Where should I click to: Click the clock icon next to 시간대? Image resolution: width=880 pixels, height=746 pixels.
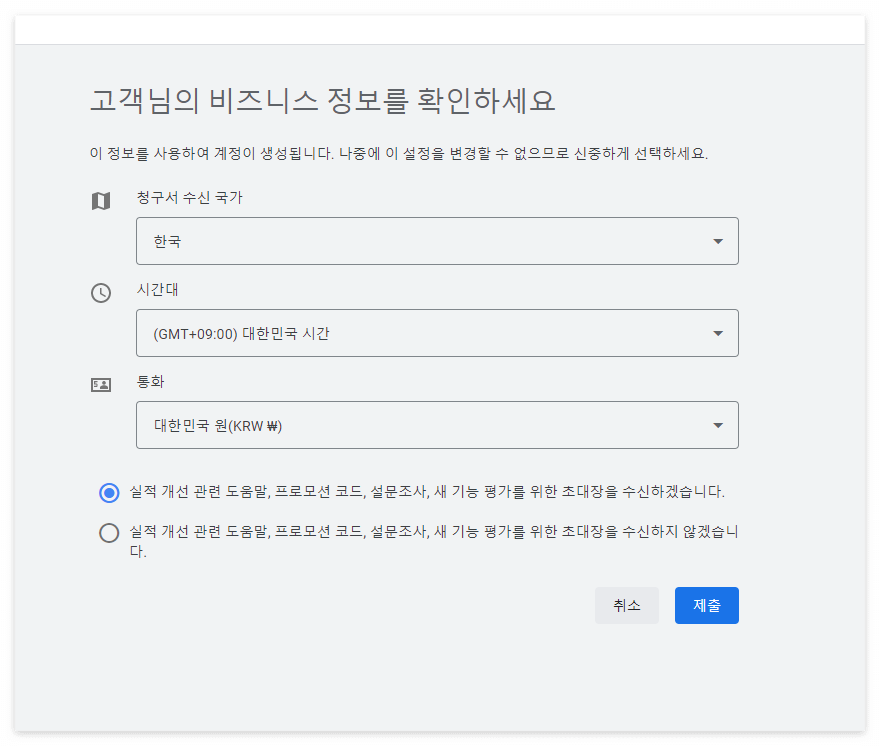pyautogui.click(x=101, y=293)
